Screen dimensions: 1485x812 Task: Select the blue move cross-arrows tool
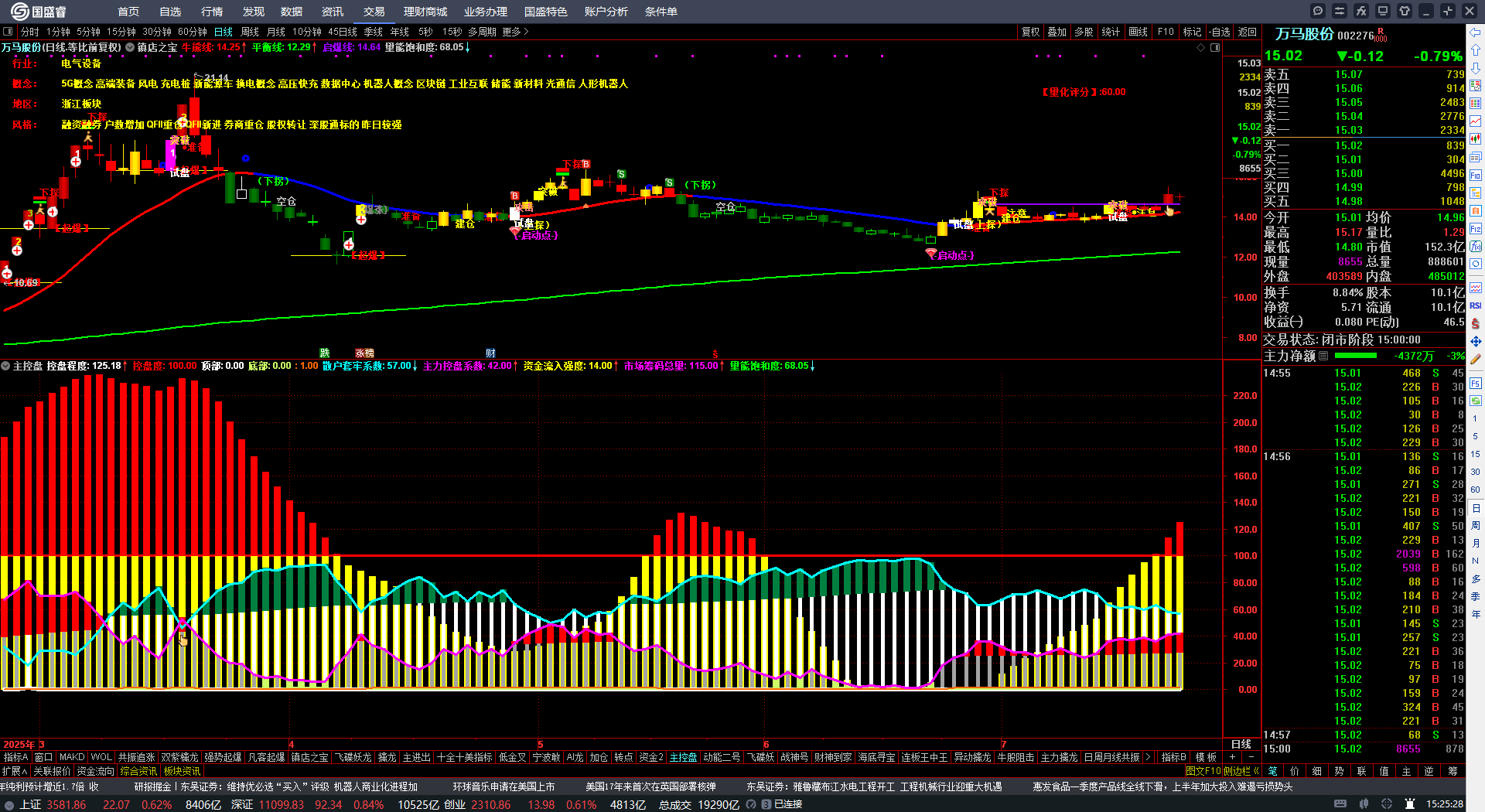1476,341
